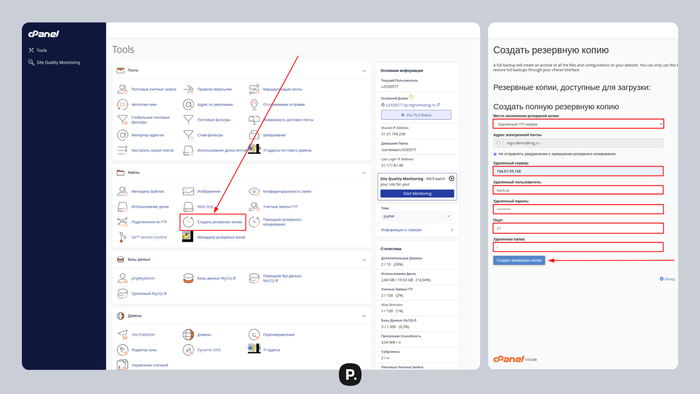Image resolution: width=700 pixels, height=394 pixels.
Task: Open the Маршрутизация почты icon
Action: pos(254,89)
